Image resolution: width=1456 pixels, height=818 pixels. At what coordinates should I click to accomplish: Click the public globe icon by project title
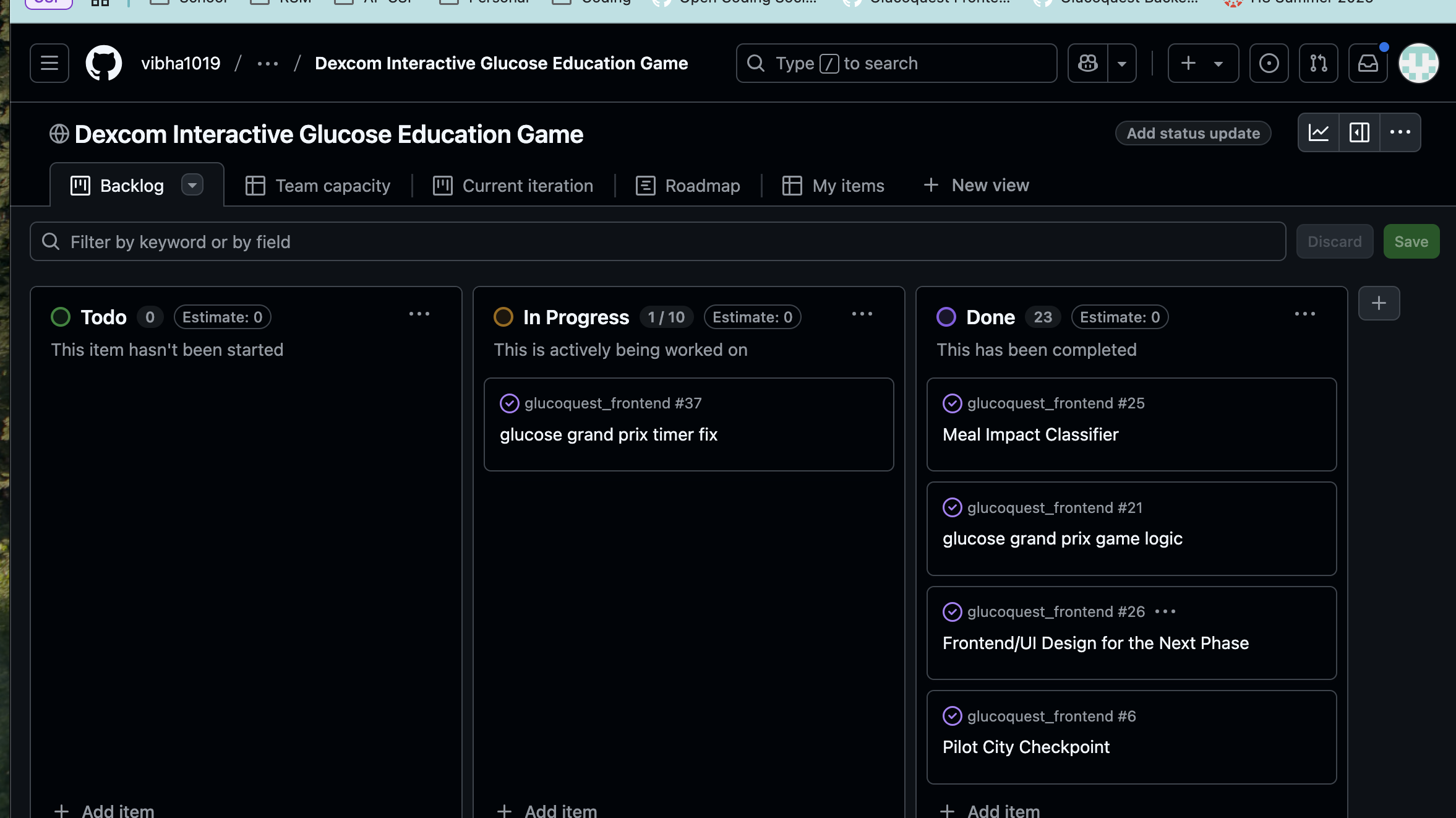pos(59,134)
